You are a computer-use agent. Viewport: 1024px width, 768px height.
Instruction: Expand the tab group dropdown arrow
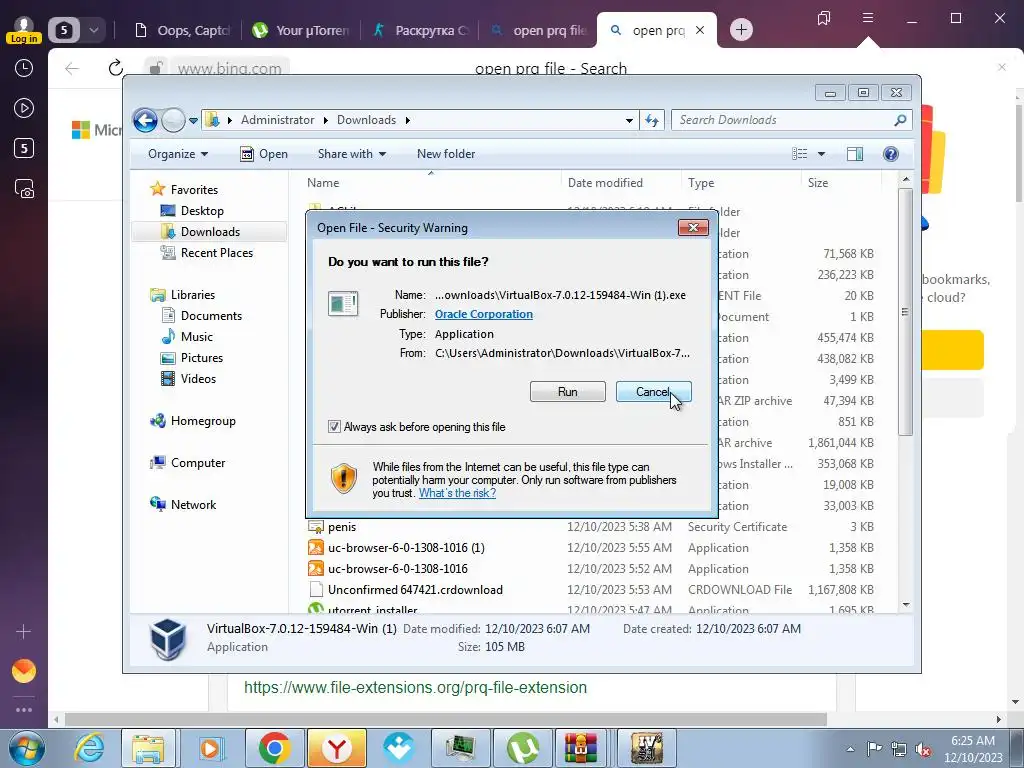94,30
